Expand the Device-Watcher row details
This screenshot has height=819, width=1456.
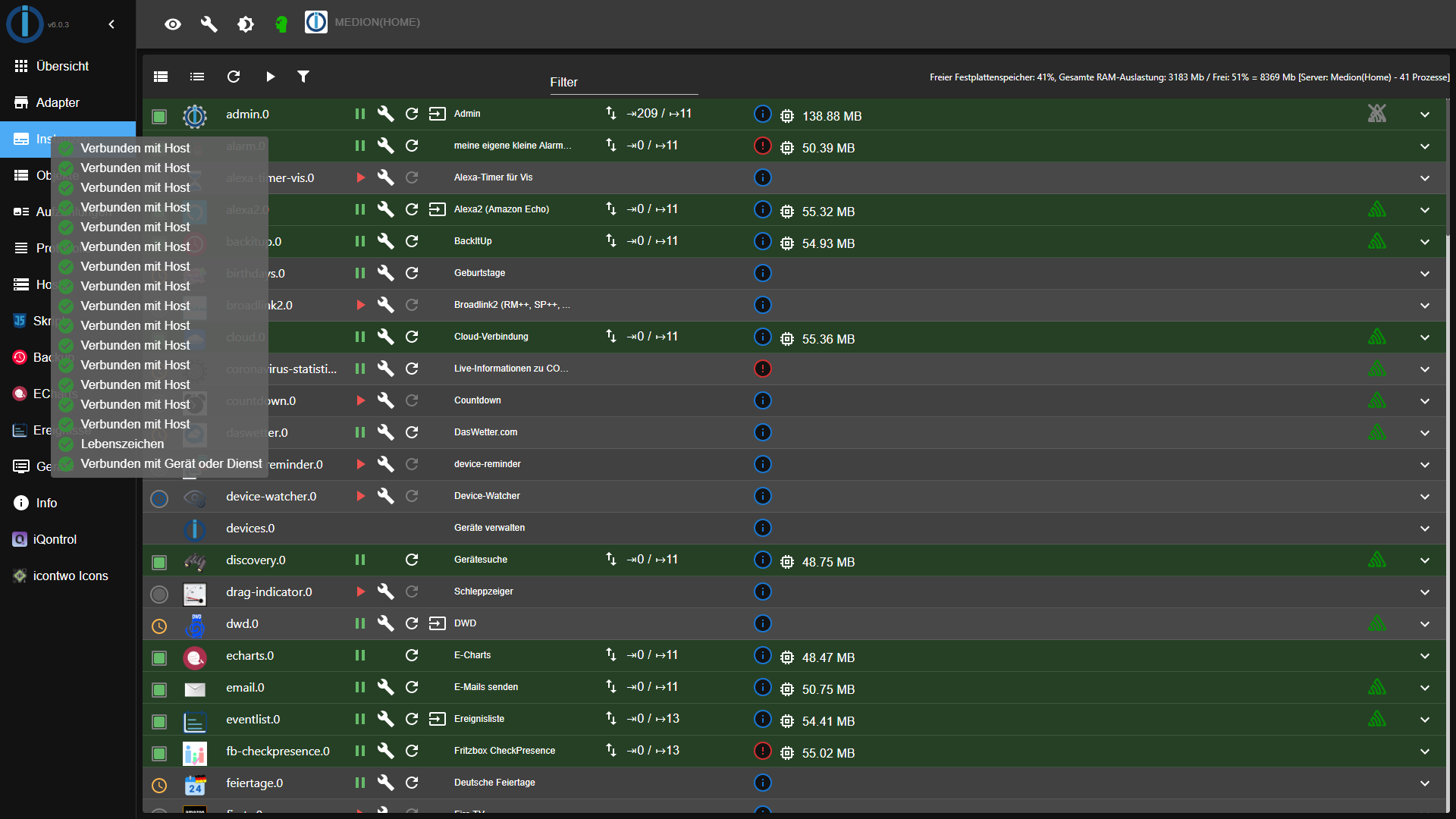click(1425, 497)
